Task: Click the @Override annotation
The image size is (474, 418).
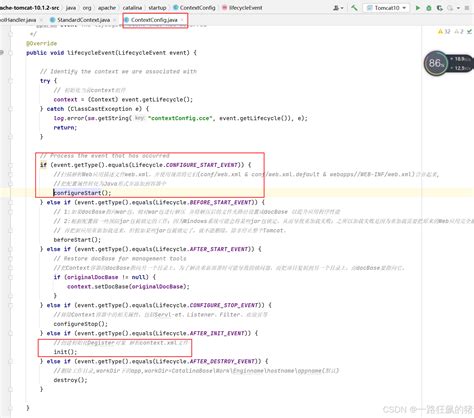Action: tap(42, 43)
